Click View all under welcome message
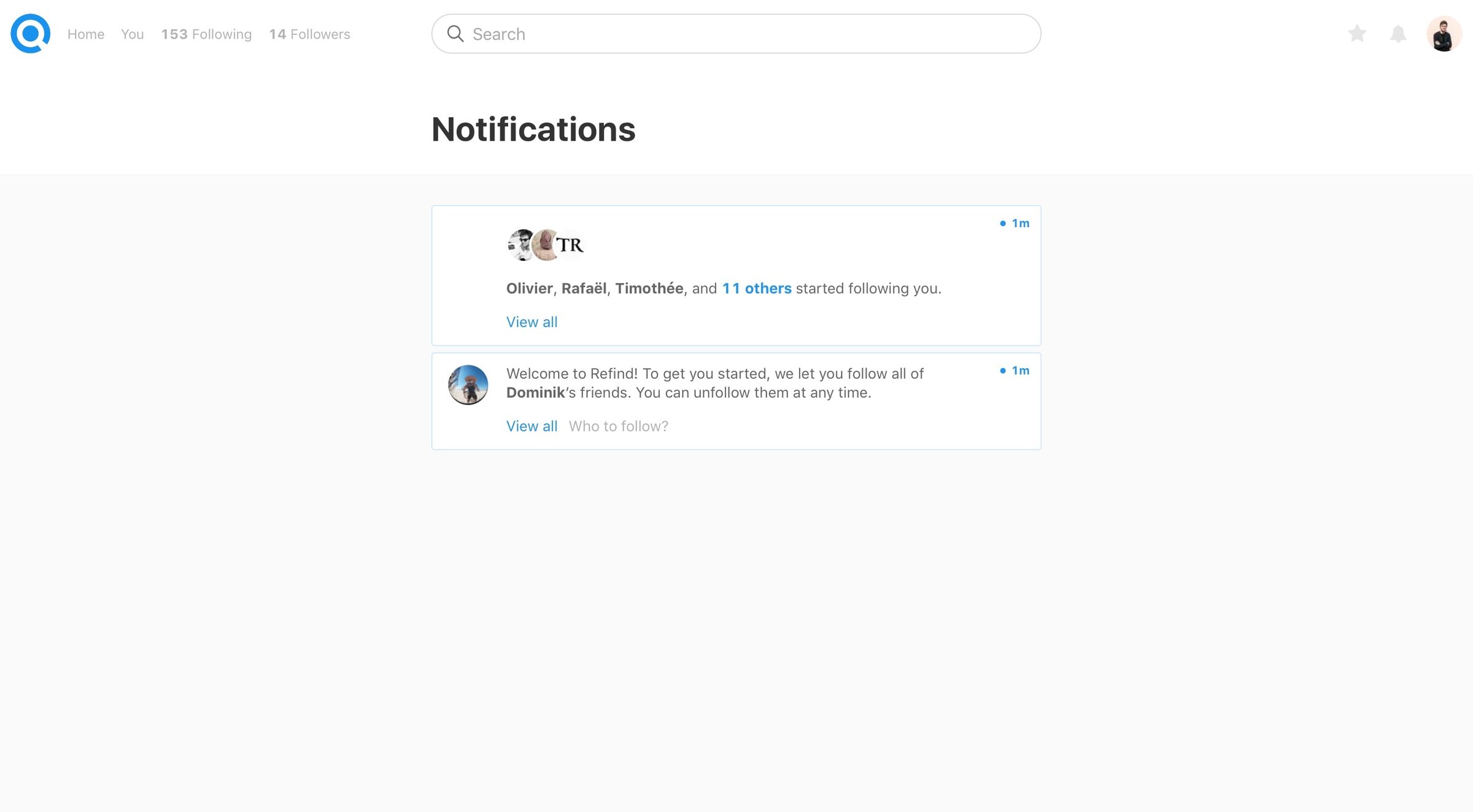1473x812 pixels. (x=532, y=427)
